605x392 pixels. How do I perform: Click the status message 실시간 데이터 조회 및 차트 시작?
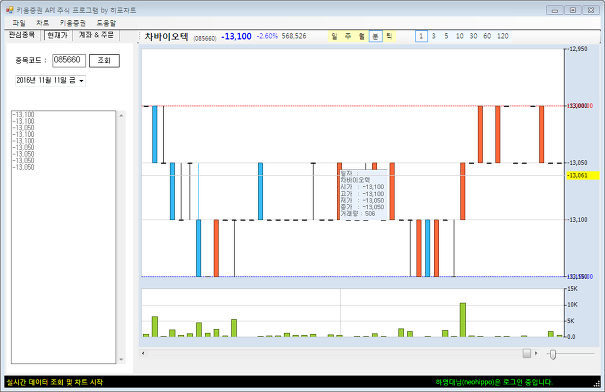pos(54,382)
